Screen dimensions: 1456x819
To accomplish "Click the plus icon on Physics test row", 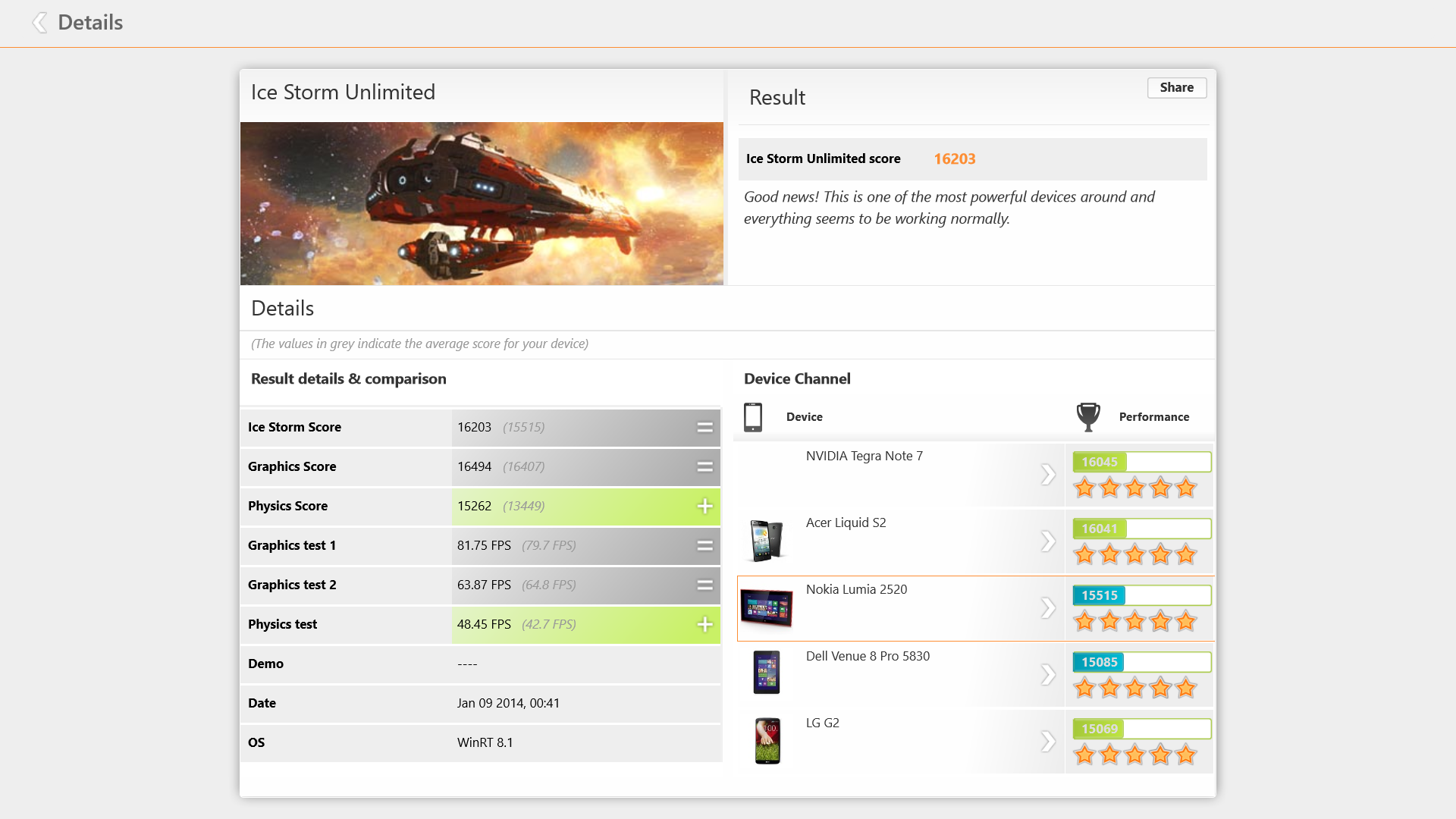I will [x=704, y=624].
